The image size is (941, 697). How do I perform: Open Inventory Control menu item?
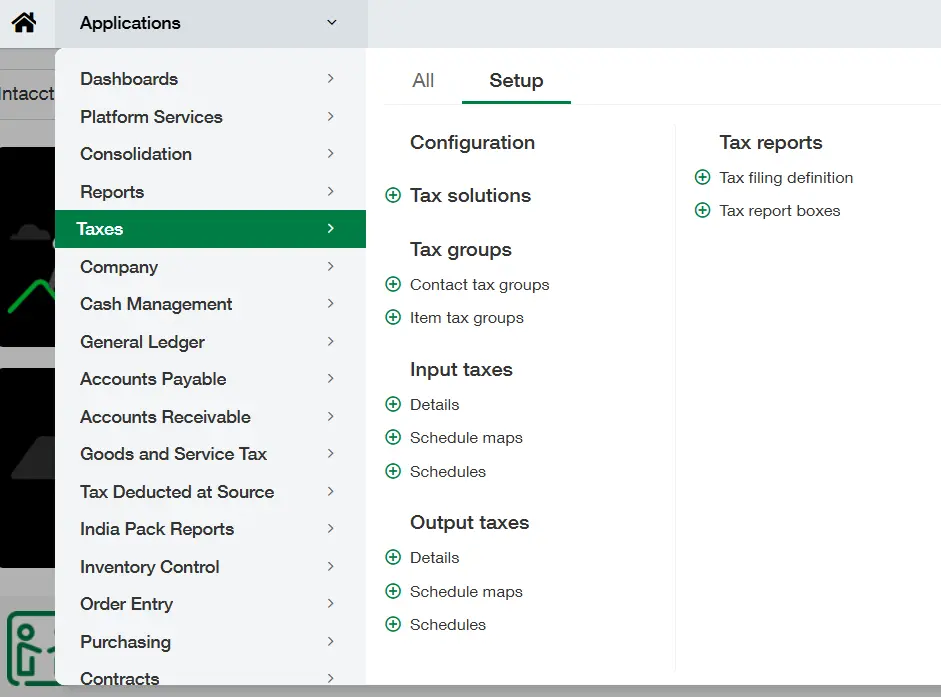coord(211,567)
